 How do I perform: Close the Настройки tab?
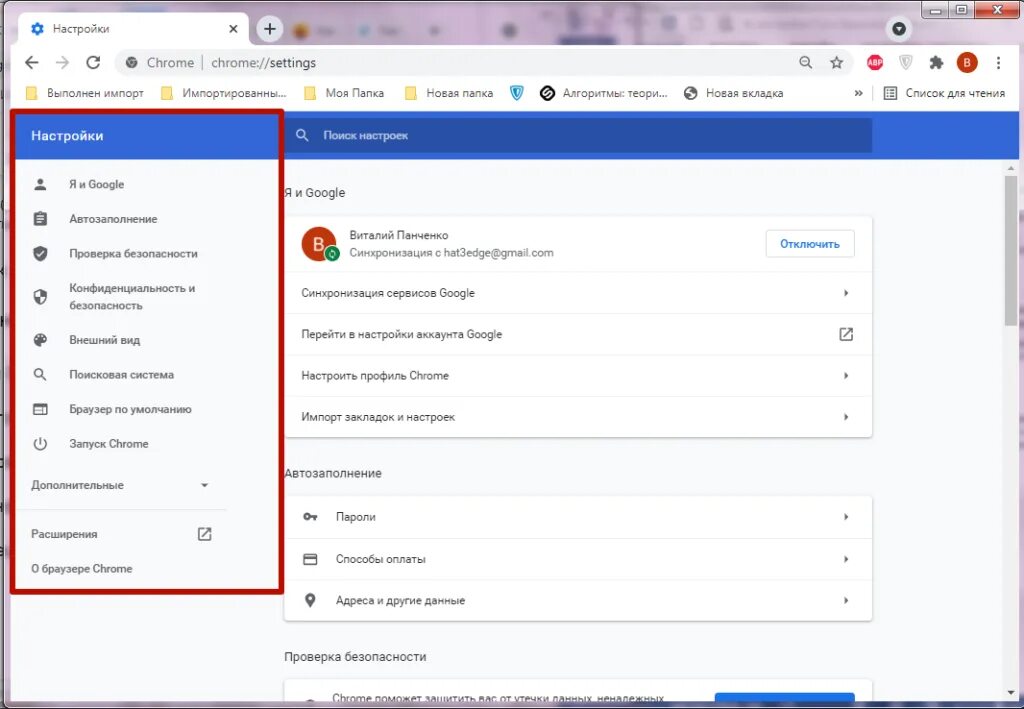[x=233, y=29]
